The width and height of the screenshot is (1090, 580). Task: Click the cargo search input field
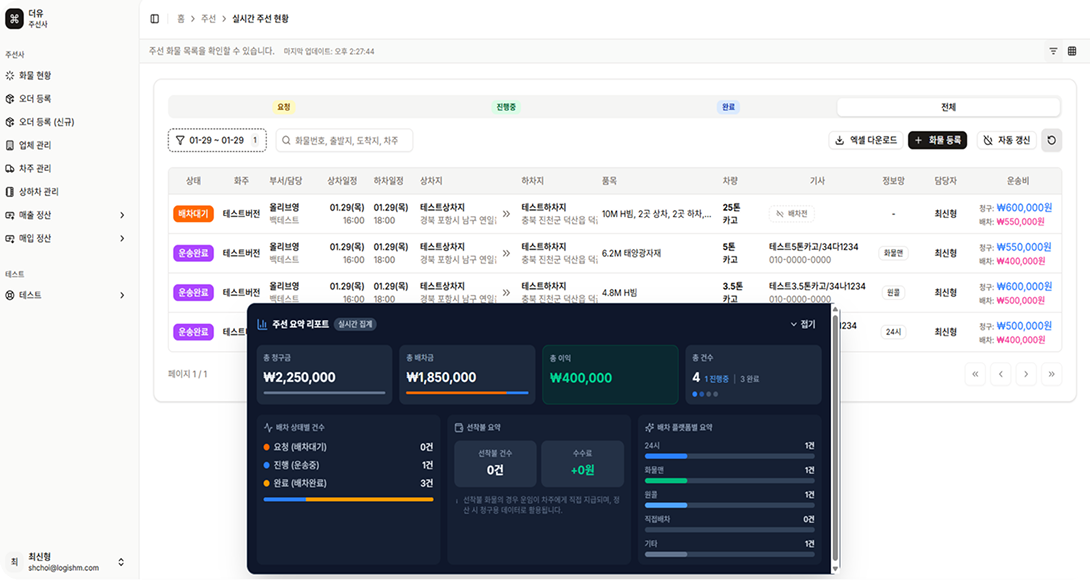tap(344, 140)
